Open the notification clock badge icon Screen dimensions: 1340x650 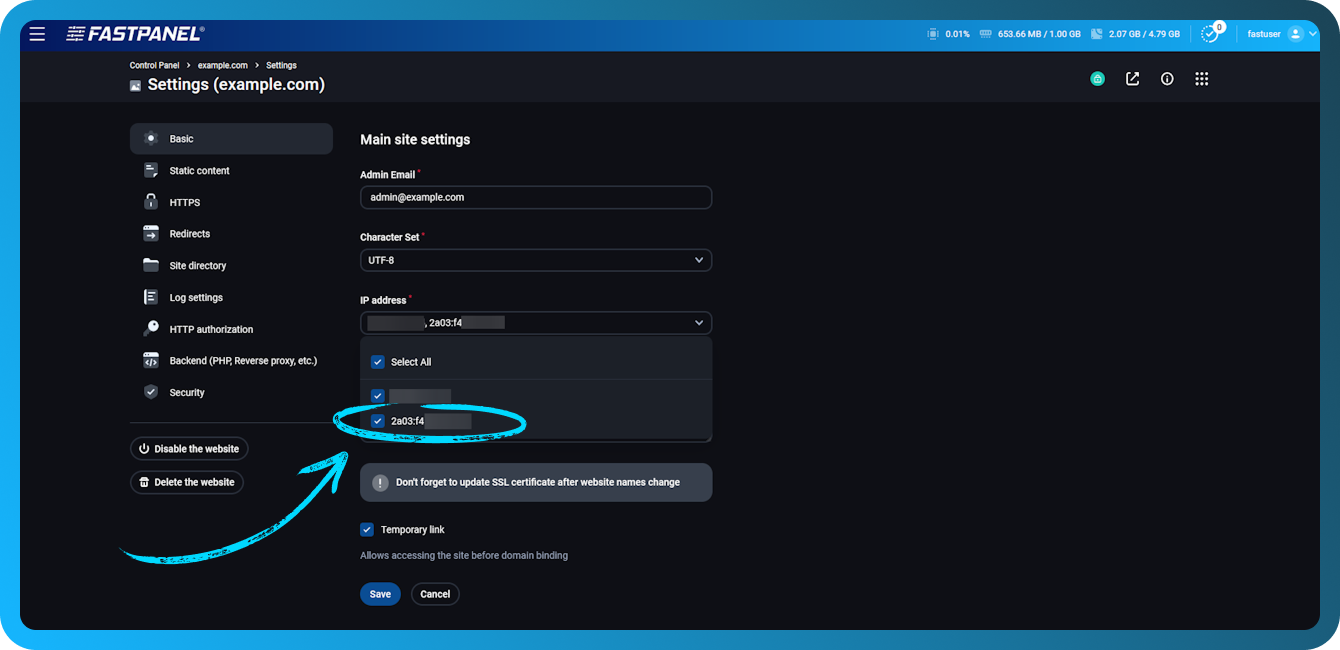(1208, 33)
